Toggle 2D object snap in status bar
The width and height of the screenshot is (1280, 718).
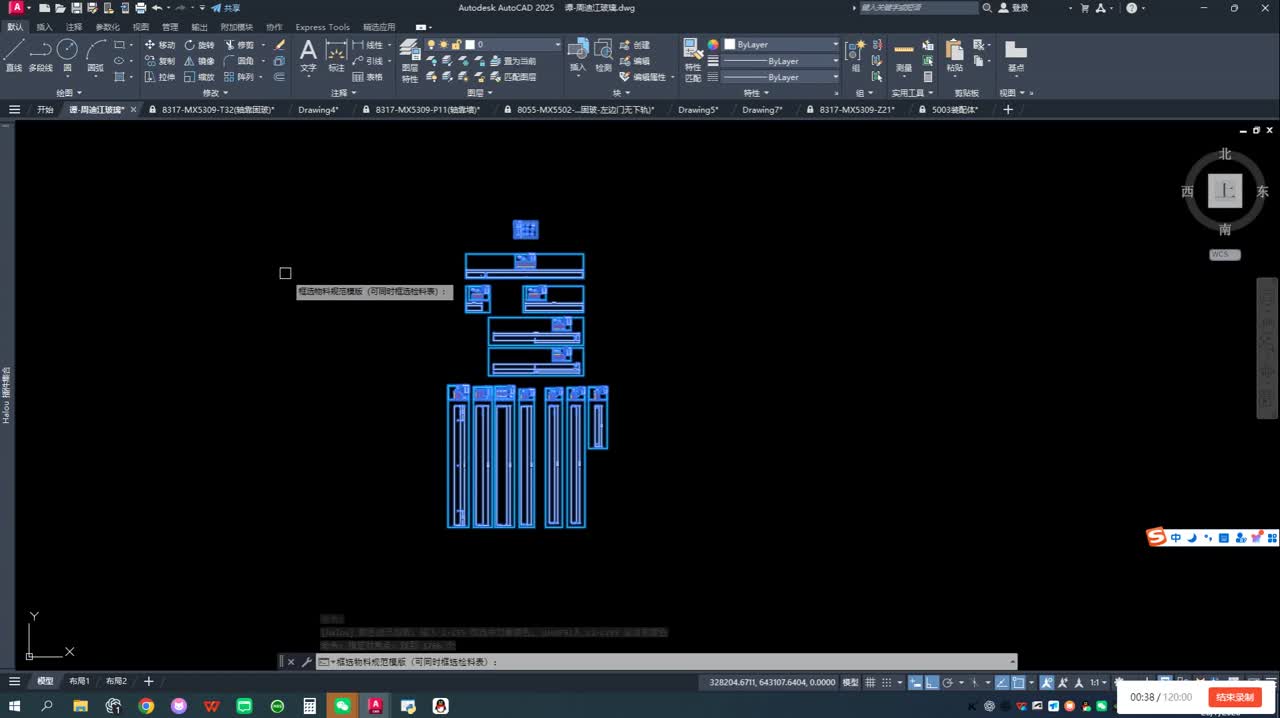[1018, 682]
